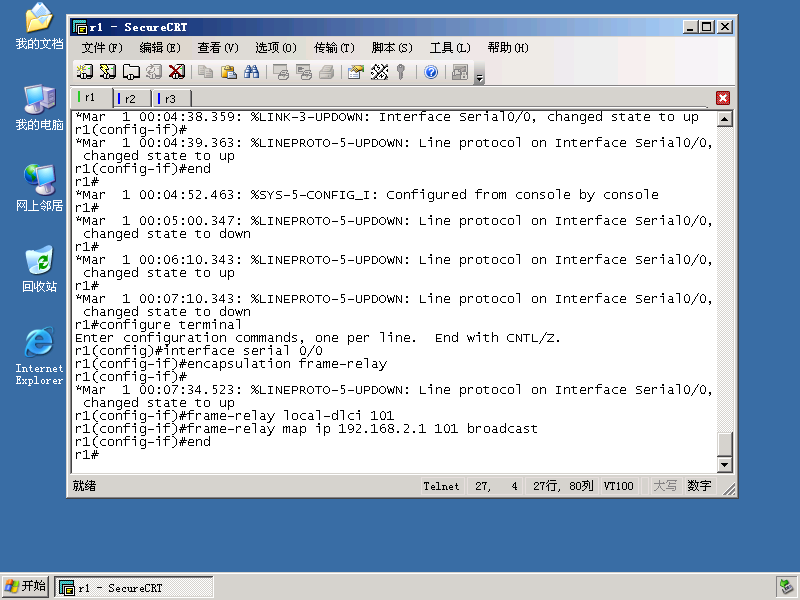800x600 pixels.
Task: Click the Print Screen icon
Action: point(281,72)
